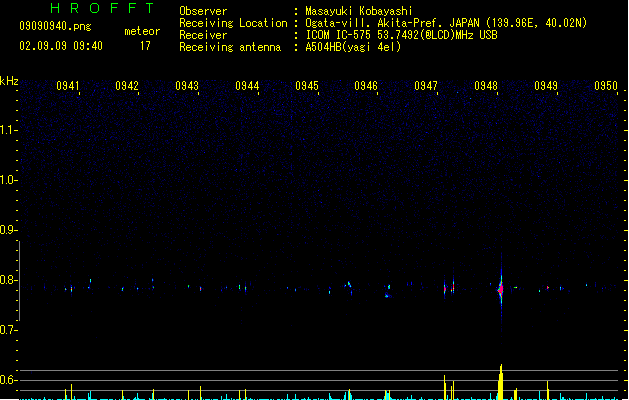Click the Receiver label
Viewport: 629px width, 400px height.
tap(203, 35)
